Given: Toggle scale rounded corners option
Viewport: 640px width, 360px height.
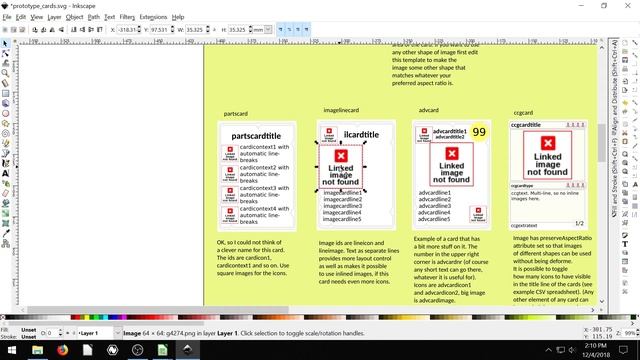Looking at the screenshot, I should pyautogui.click(x=289, y=29).
